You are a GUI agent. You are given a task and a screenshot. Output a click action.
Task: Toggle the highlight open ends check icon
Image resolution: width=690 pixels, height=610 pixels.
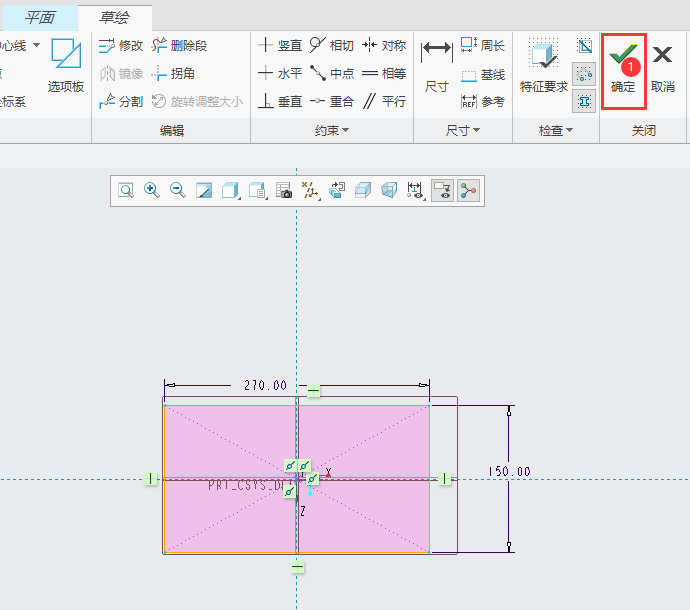[x=584, y=74]
